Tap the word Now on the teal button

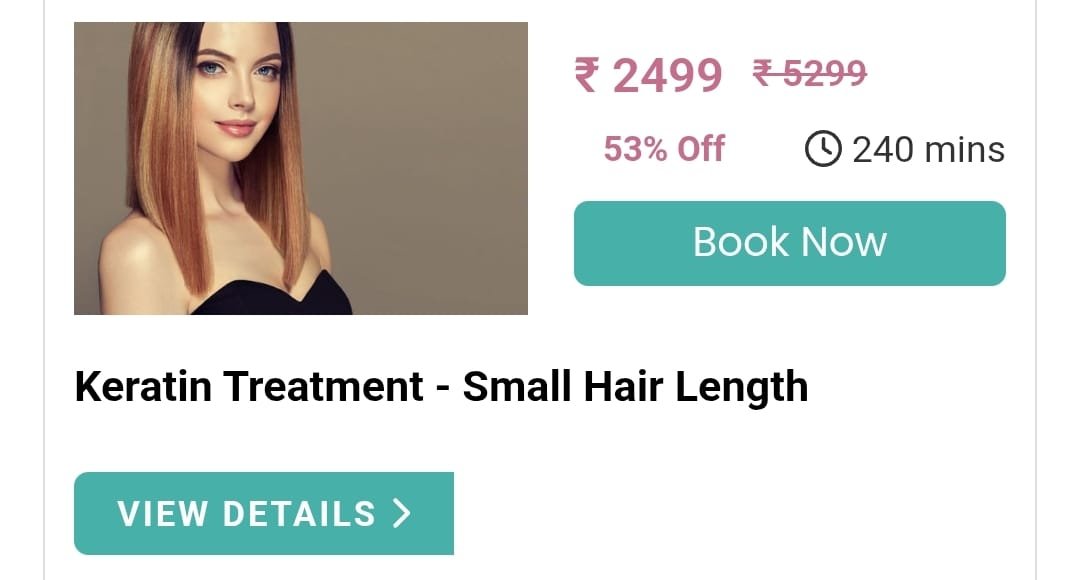pyautogui.click(x=843, y=242)
